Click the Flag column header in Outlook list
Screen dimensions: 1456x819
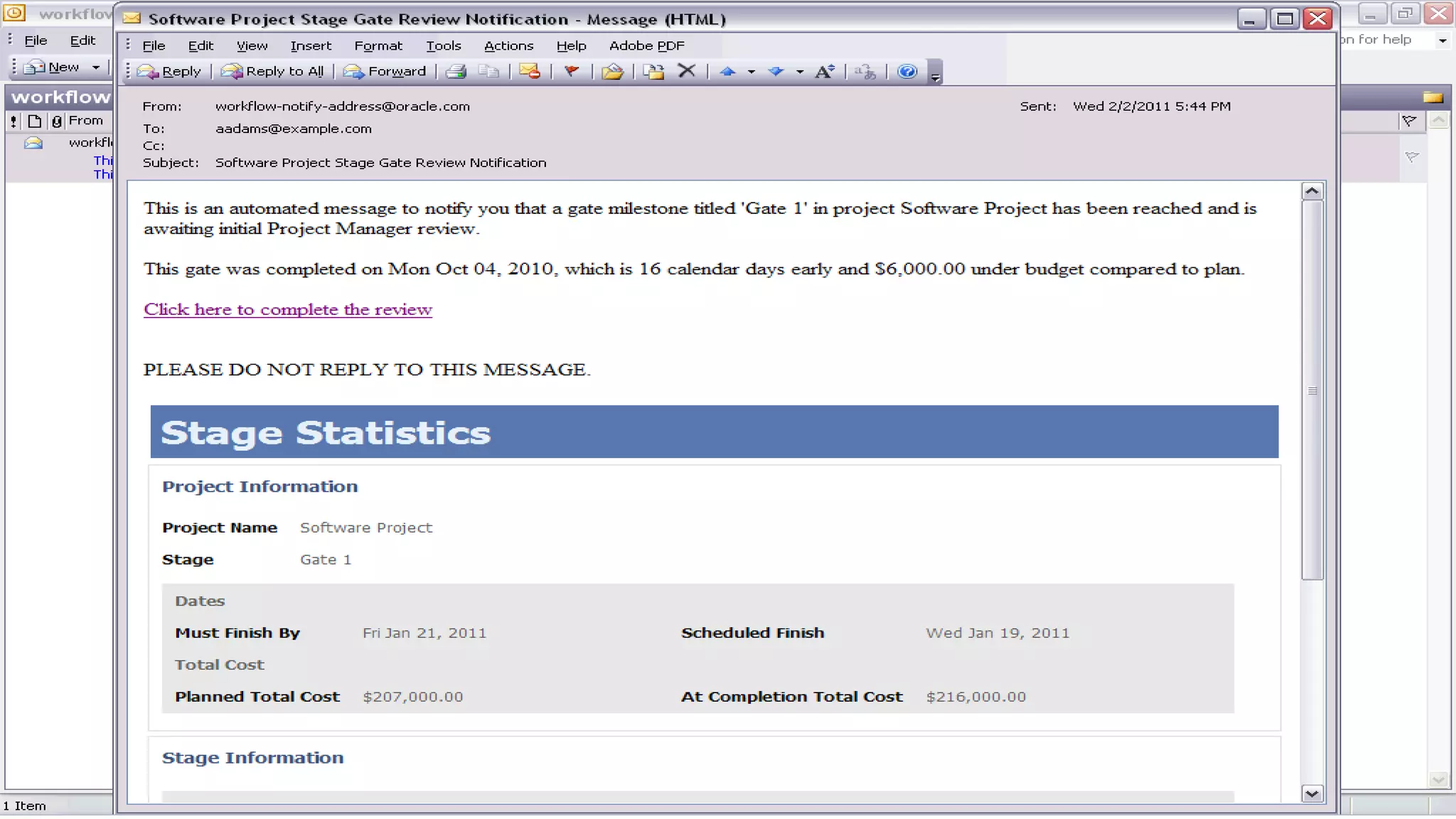pos(1409,121)
